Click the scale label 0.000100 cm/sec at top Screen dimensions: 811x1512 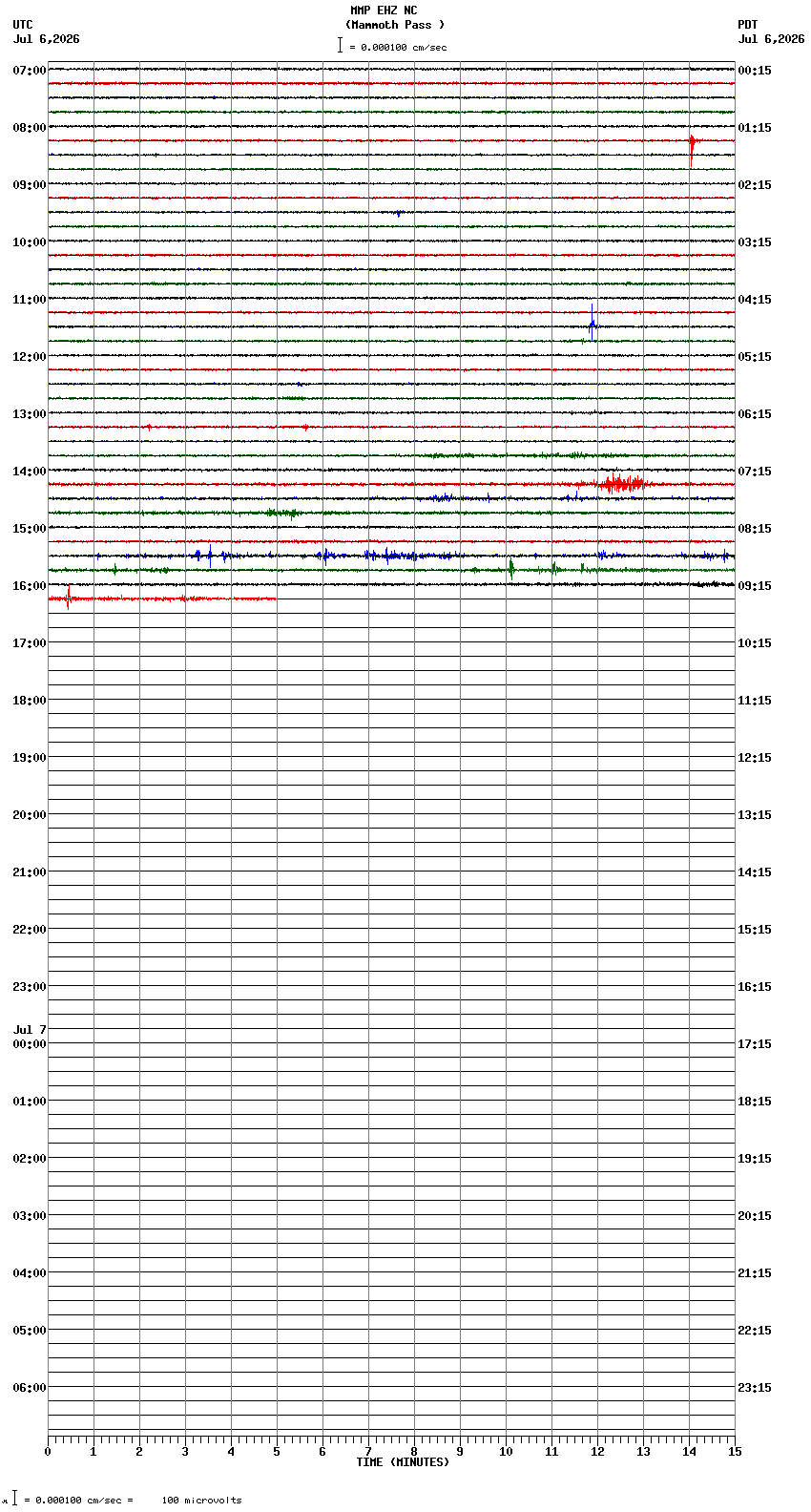[404, 47]
